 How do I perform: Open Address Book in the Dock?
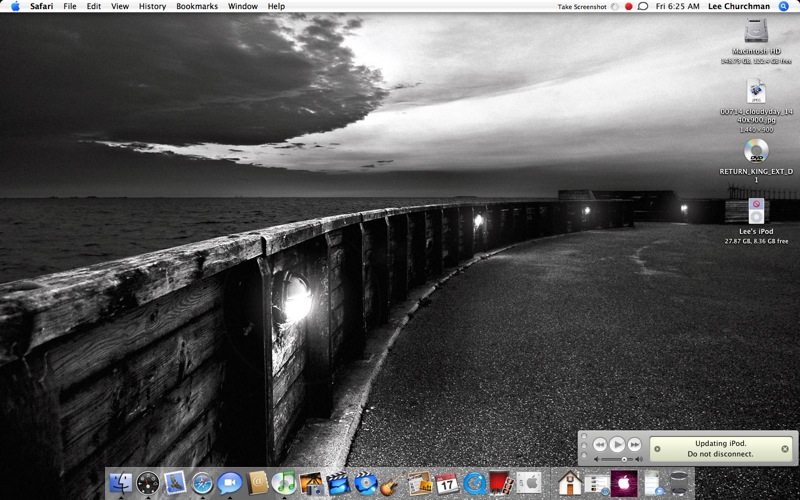coord(257,483)
